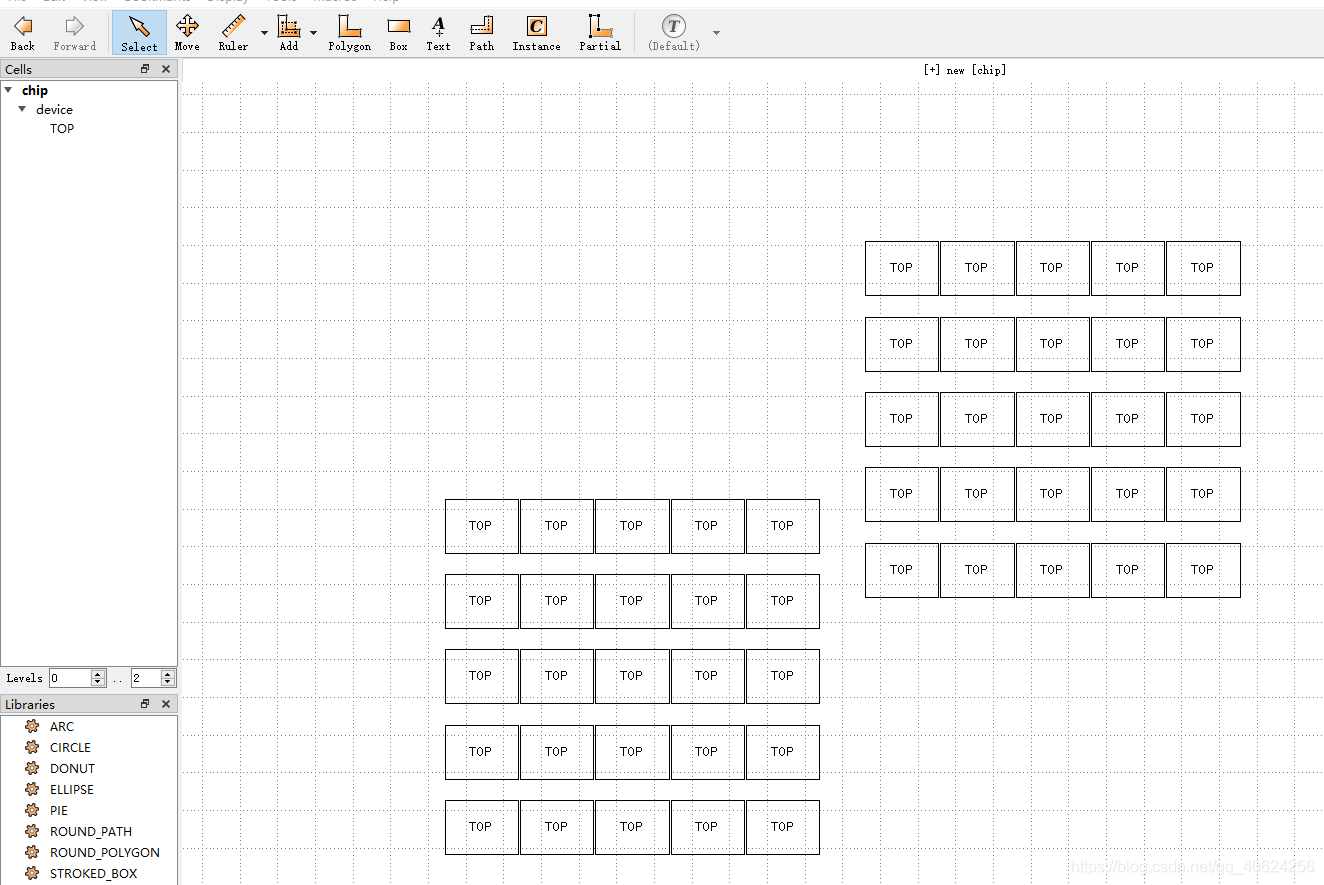The width and height of the screenshot is (1324, 885).
Task: Switch to the Partial edit tool
Action: pyautogui.click(x=600, y=33)
